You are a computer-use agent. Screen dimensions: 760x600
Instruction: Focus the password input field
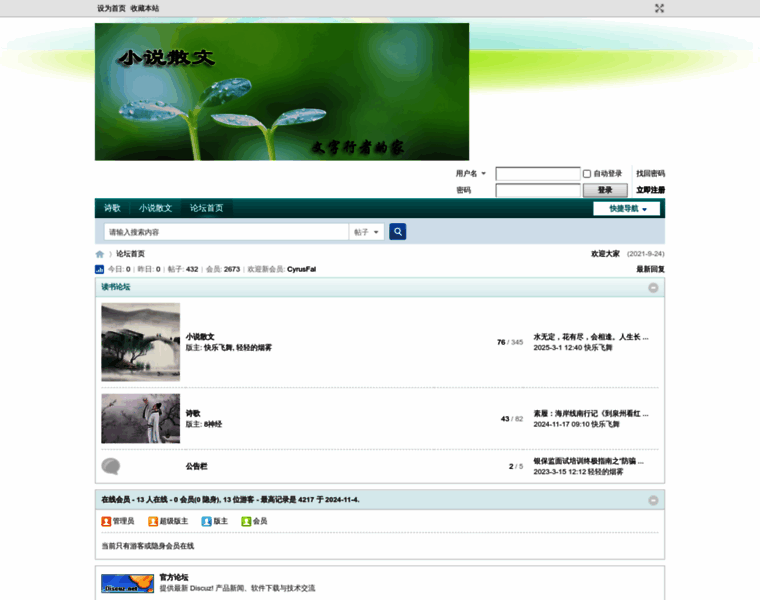(538, 190)
